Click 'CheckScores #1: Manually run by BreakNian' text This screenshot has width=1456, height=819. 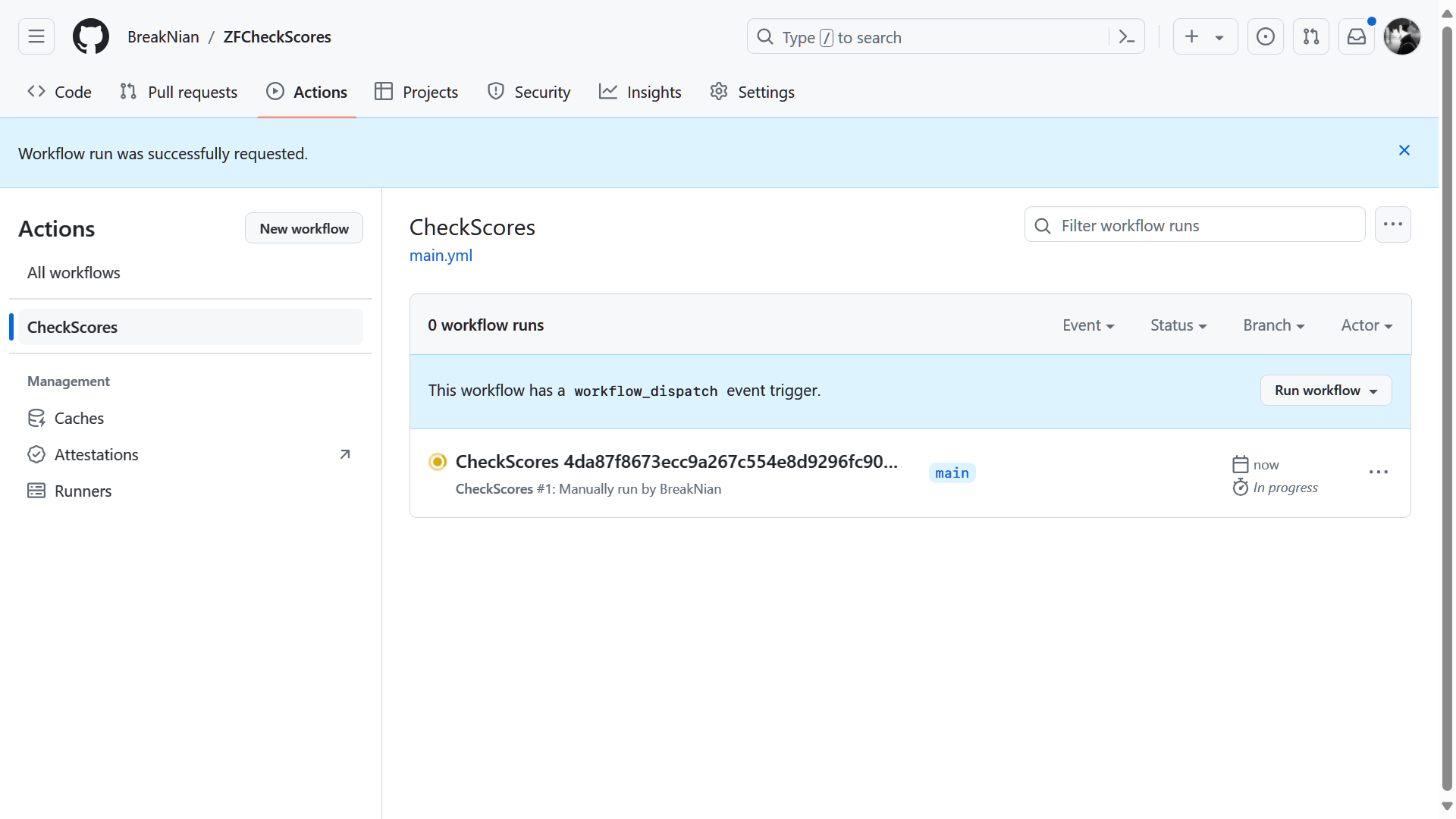click(588, 489)
